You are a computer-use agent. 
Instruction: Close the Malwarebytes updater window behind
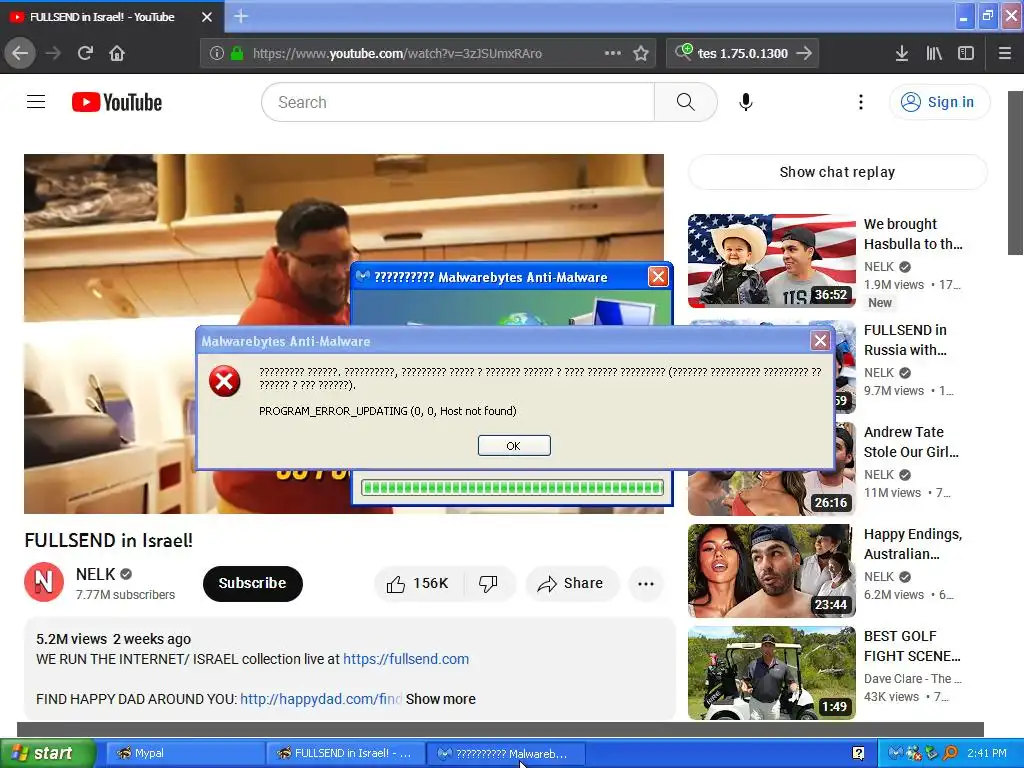pos(658,277)
